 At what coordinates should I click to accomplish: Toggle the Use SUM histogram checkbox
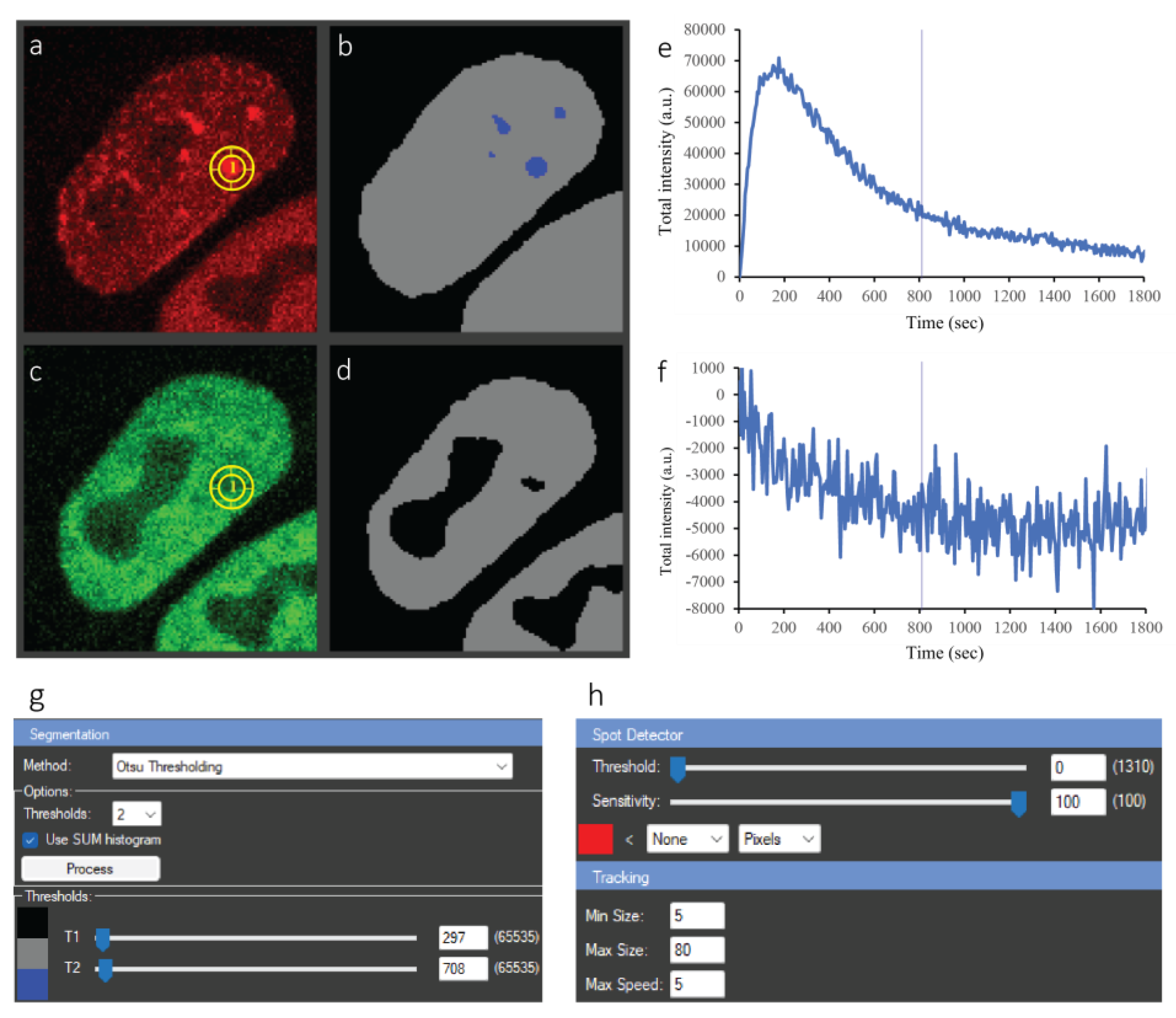pos(31,840)
